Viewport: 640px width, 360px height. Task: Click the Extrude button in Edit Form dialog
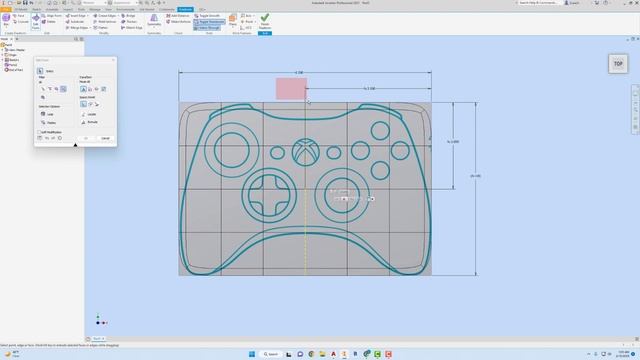pyautogui.click(x=89, y=122)
